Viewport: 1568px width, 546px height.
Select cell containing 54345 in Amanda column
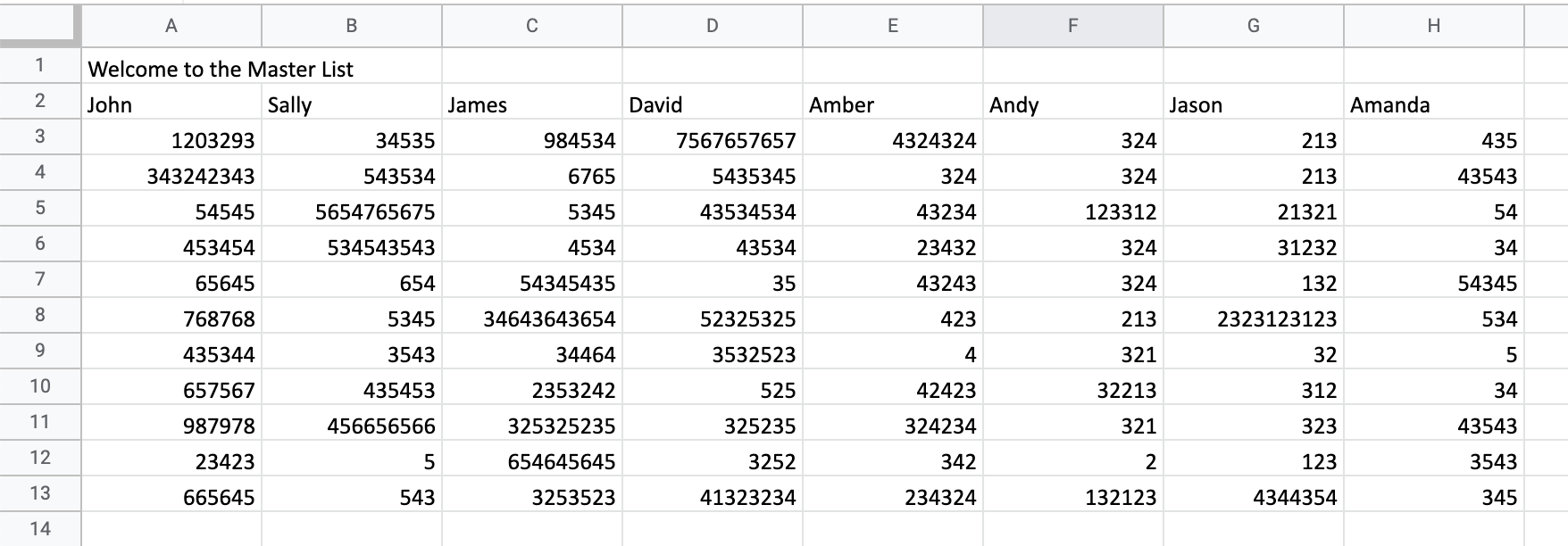click(x=1434, y=280)
